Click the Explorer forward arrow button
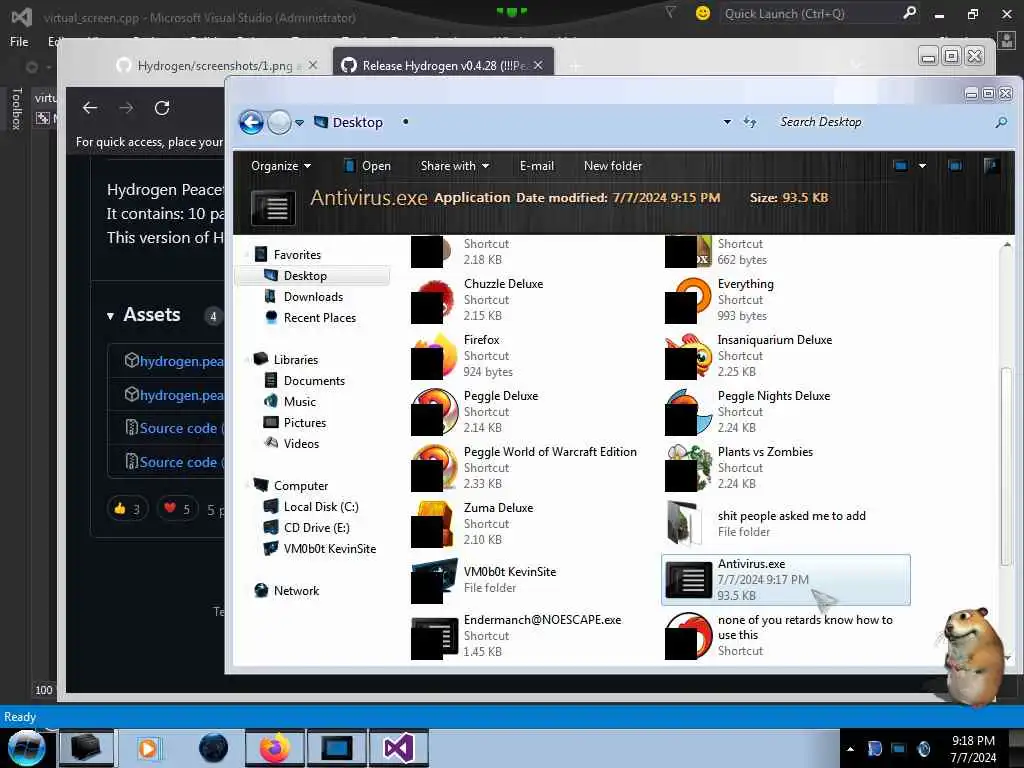1024x768 pixels. coord(280,122)
